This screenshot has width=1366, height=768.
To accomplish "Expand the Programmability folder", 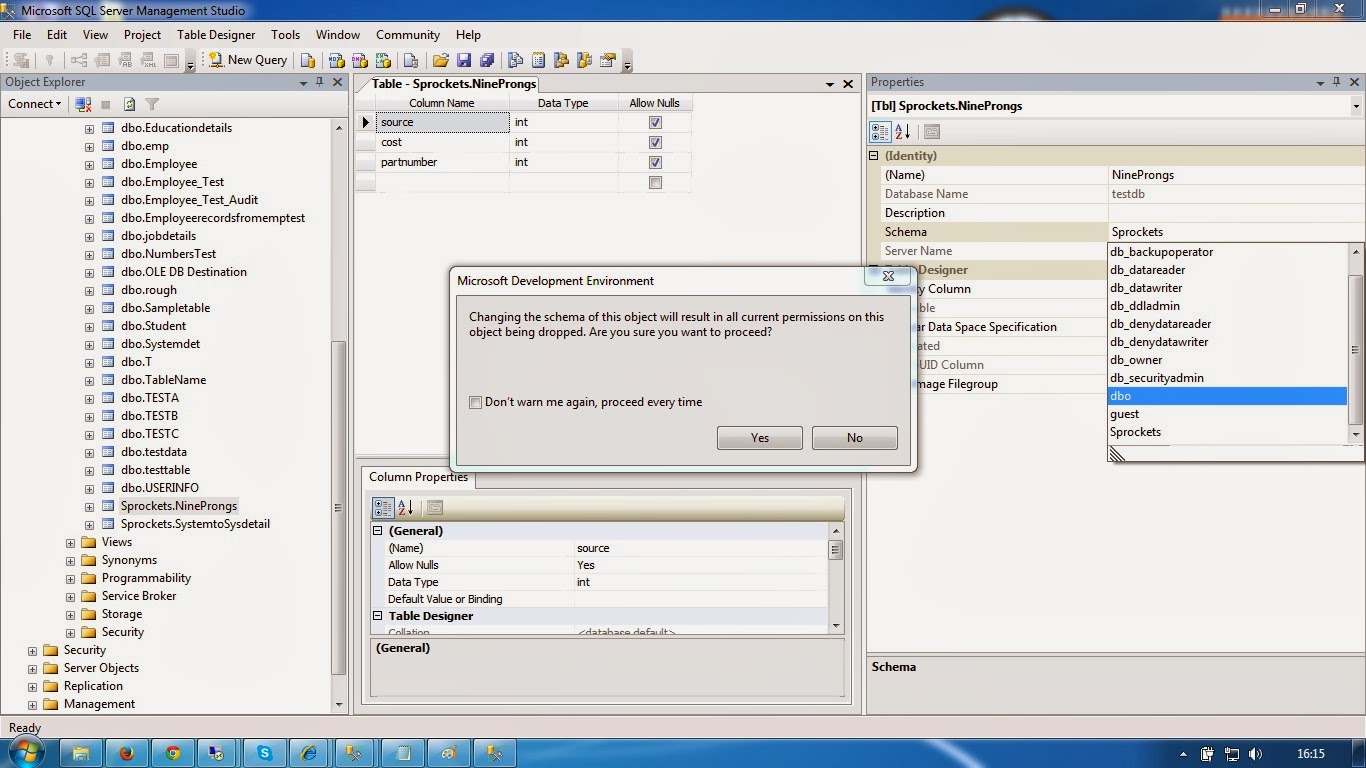I will 68,578.
